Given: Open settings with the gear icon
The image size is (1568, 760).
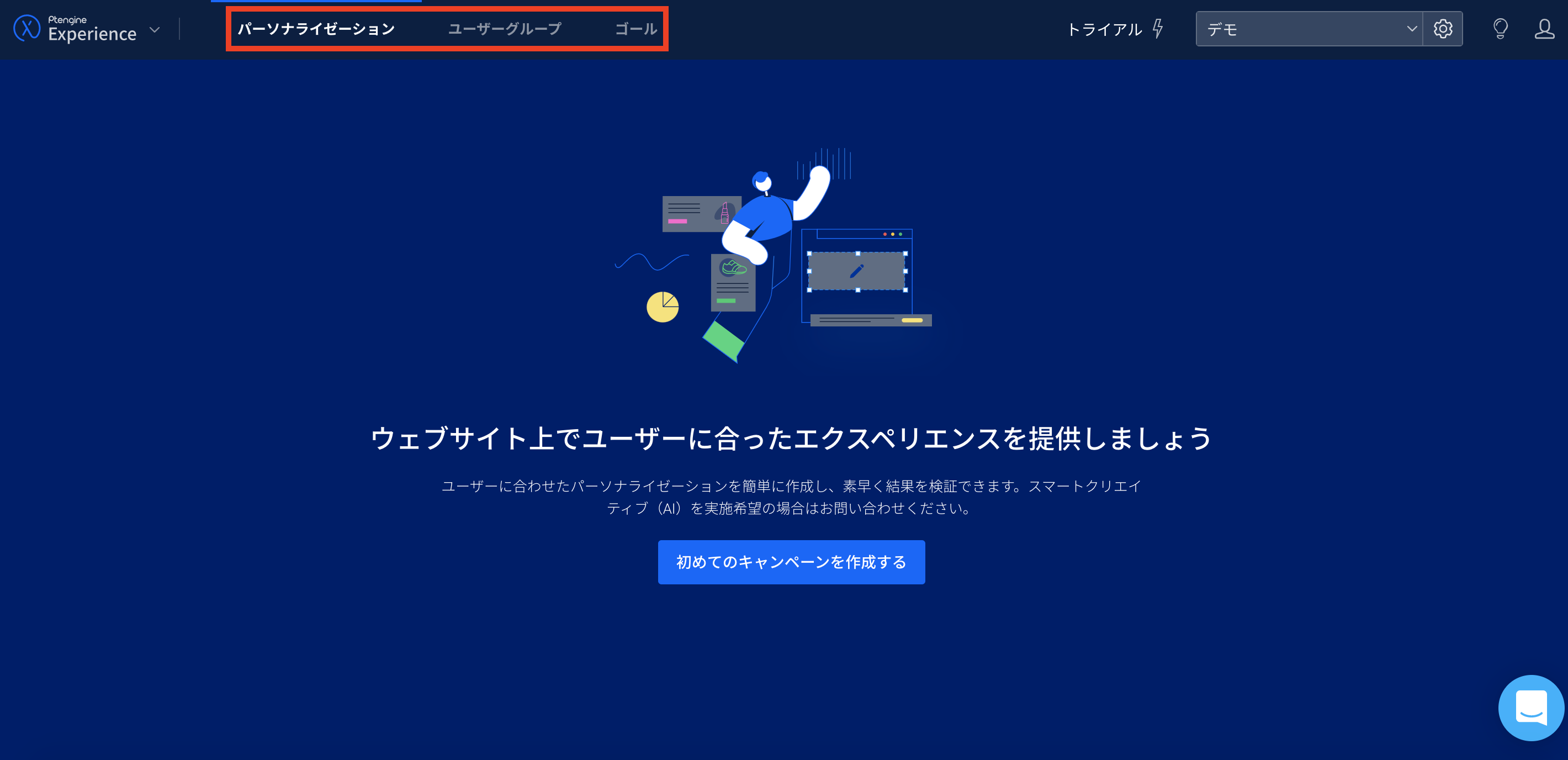Looking at the screenshot, I should (x=1443, y=29).
